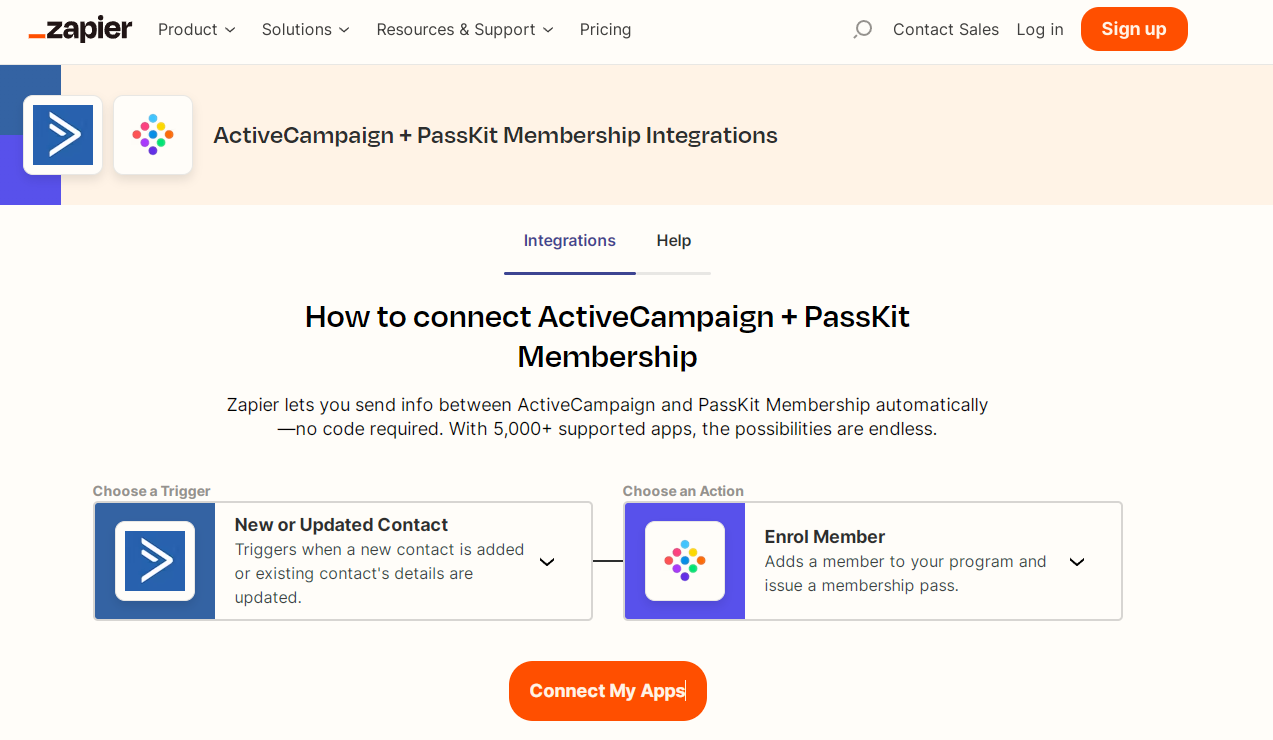Expand the Product menu

pos(197,30)
